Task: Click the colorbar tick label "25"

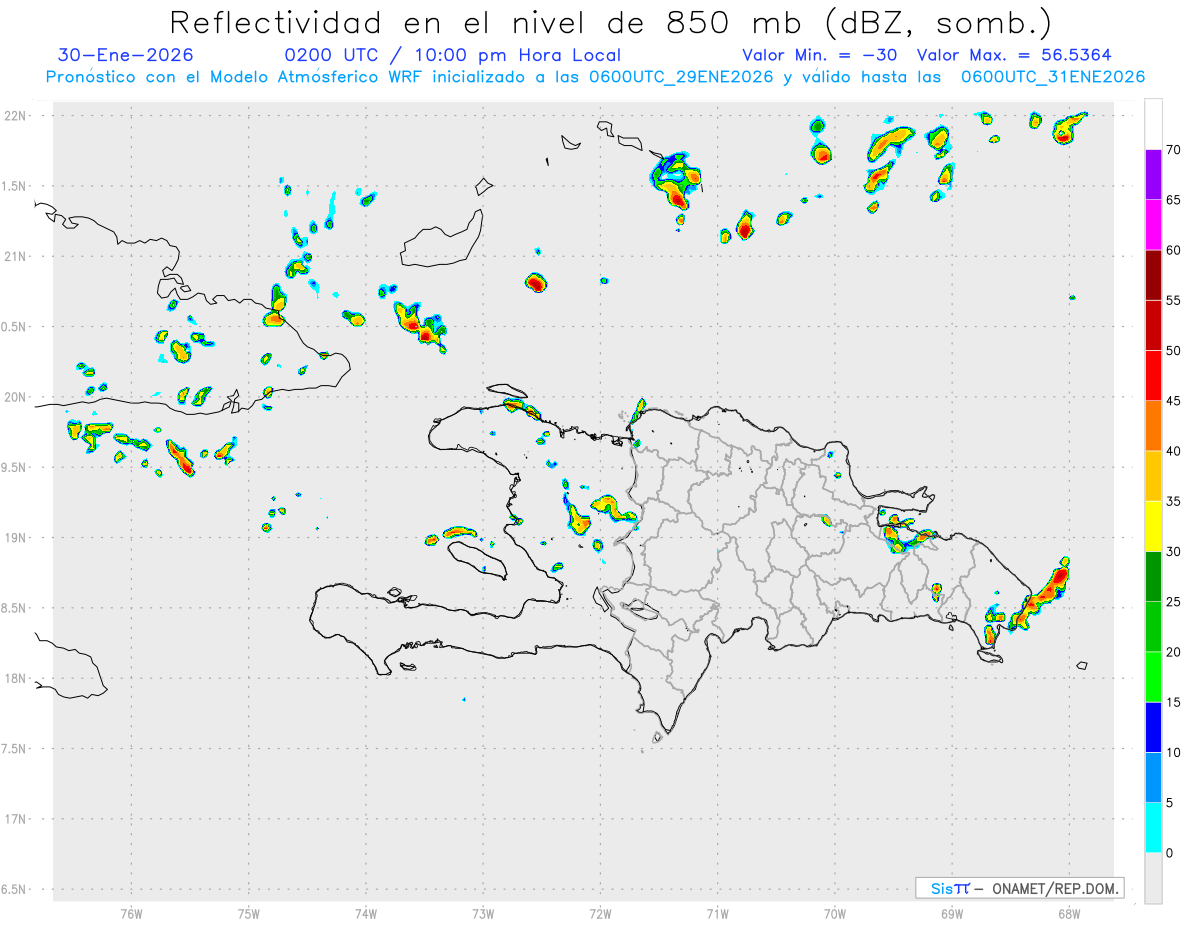Action: 1173,602
